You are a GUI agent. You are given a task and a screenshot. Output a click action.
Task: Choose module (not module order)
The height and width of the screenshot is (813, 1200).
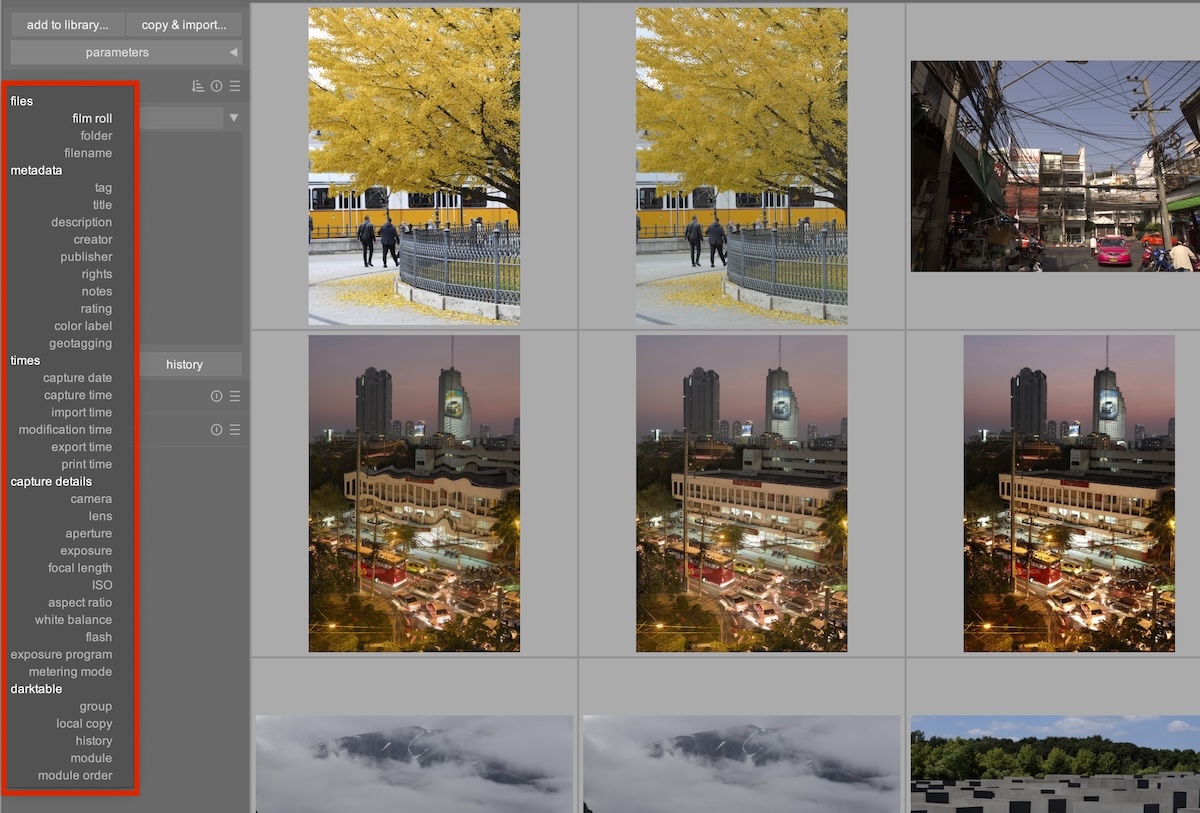tap(91, 759)
